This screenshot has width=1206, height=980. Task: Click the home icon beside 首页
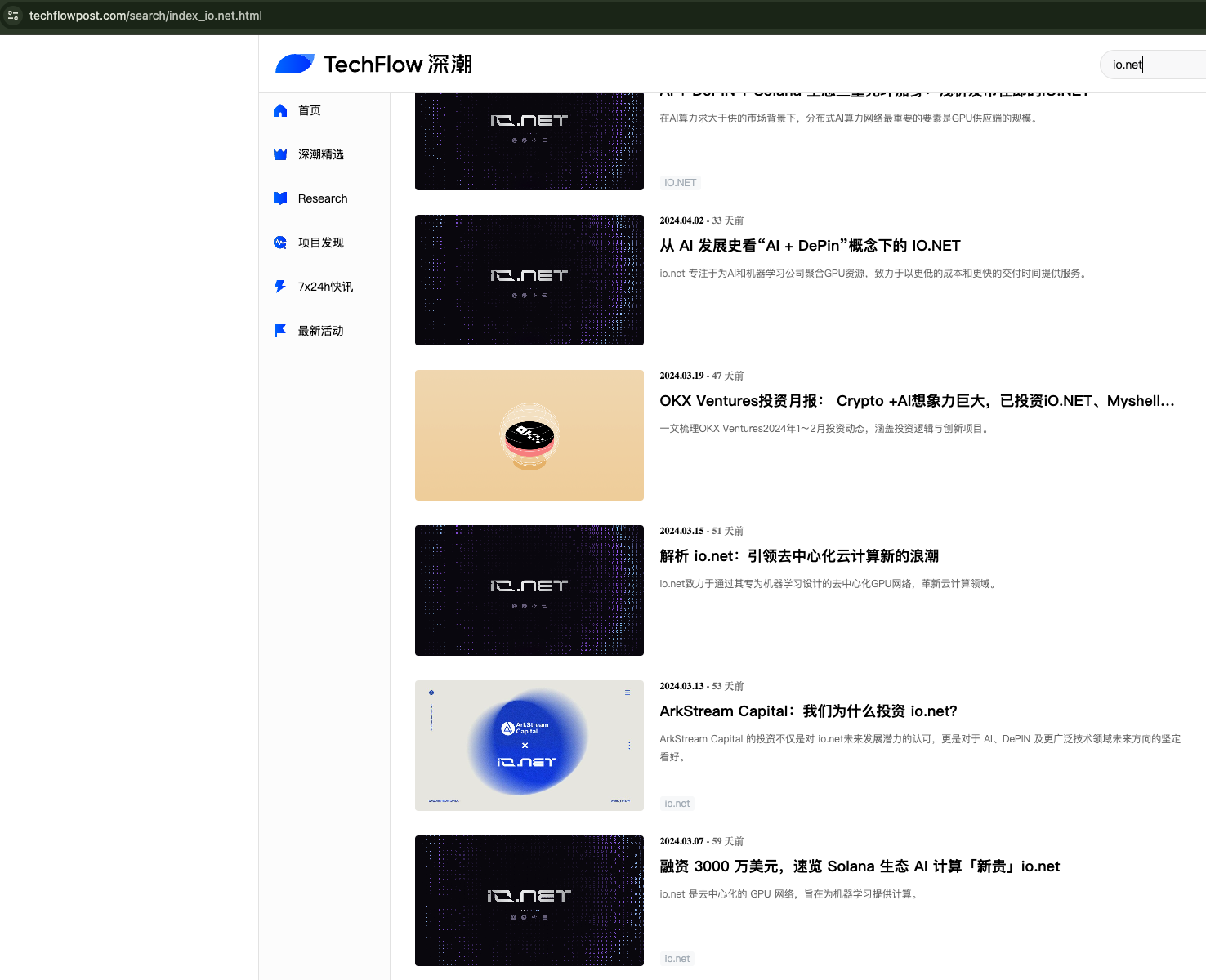coord(280,110)
